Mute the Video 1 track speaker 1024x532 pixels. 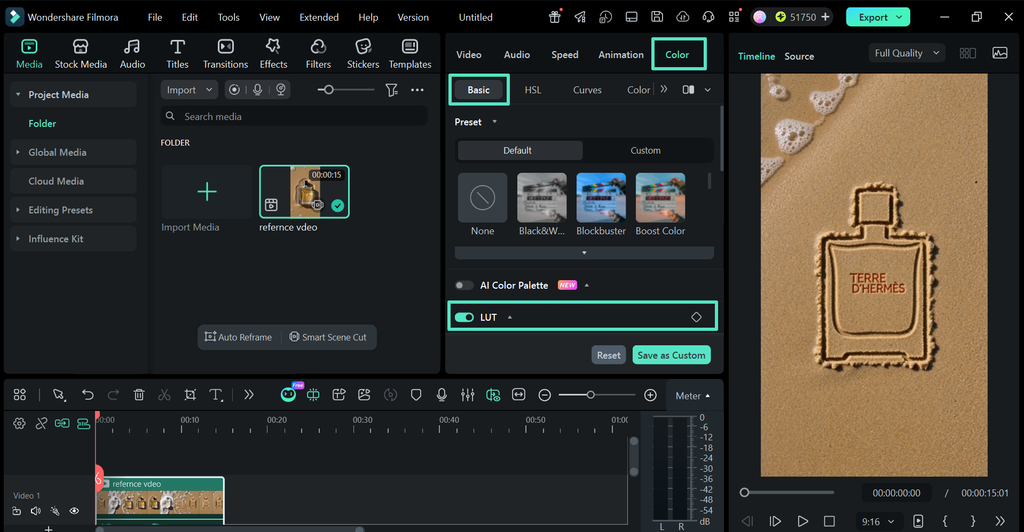(36, 511)
